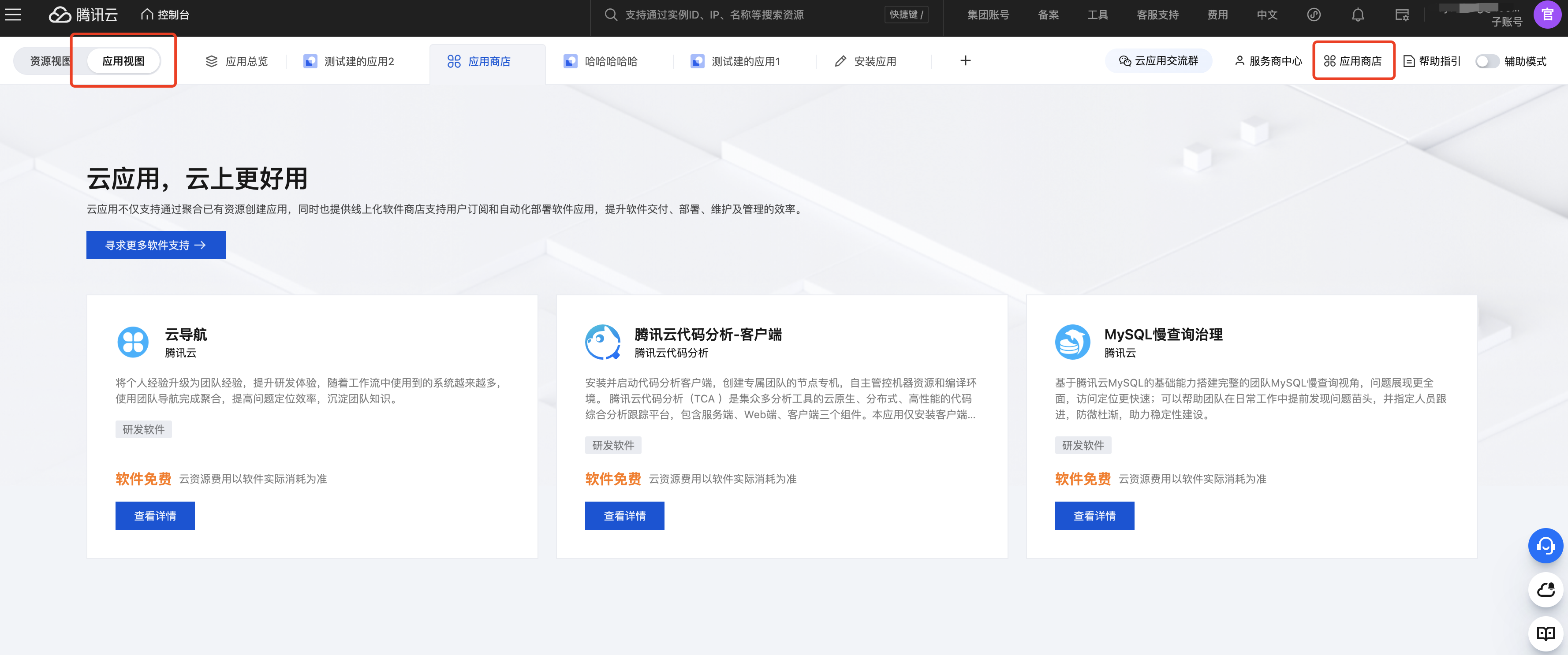1568x655 pixels.
Task: Click the 应用商店 tab grid icon
Action: tap(454, 61)
